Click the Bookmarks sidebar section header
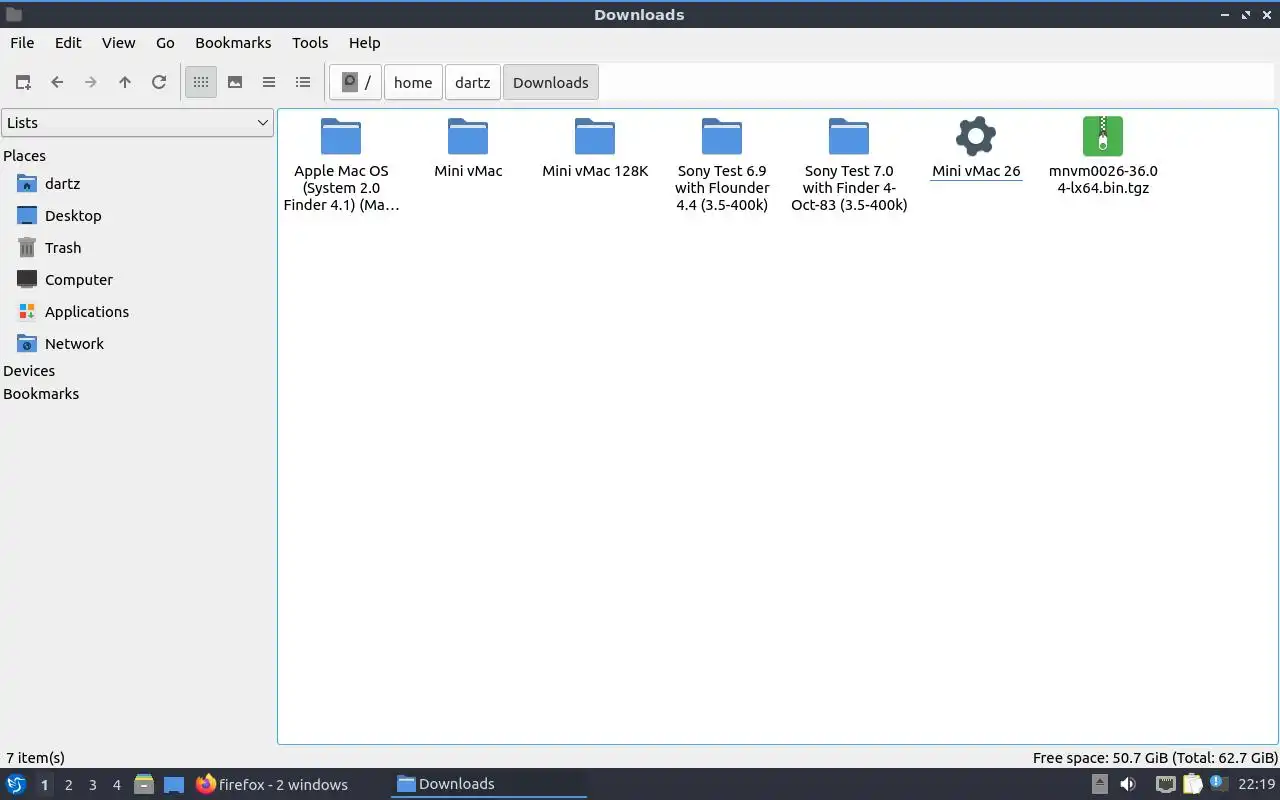The image size is (1280, 800). (x=41, y=394)
